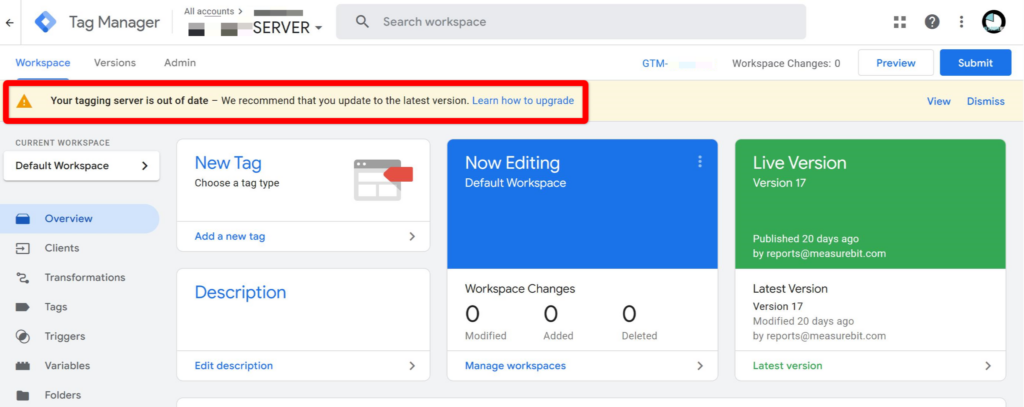Screen dimensions: 1024x407
Task: Click View in the warning banner
Action: tap(938, 101)
